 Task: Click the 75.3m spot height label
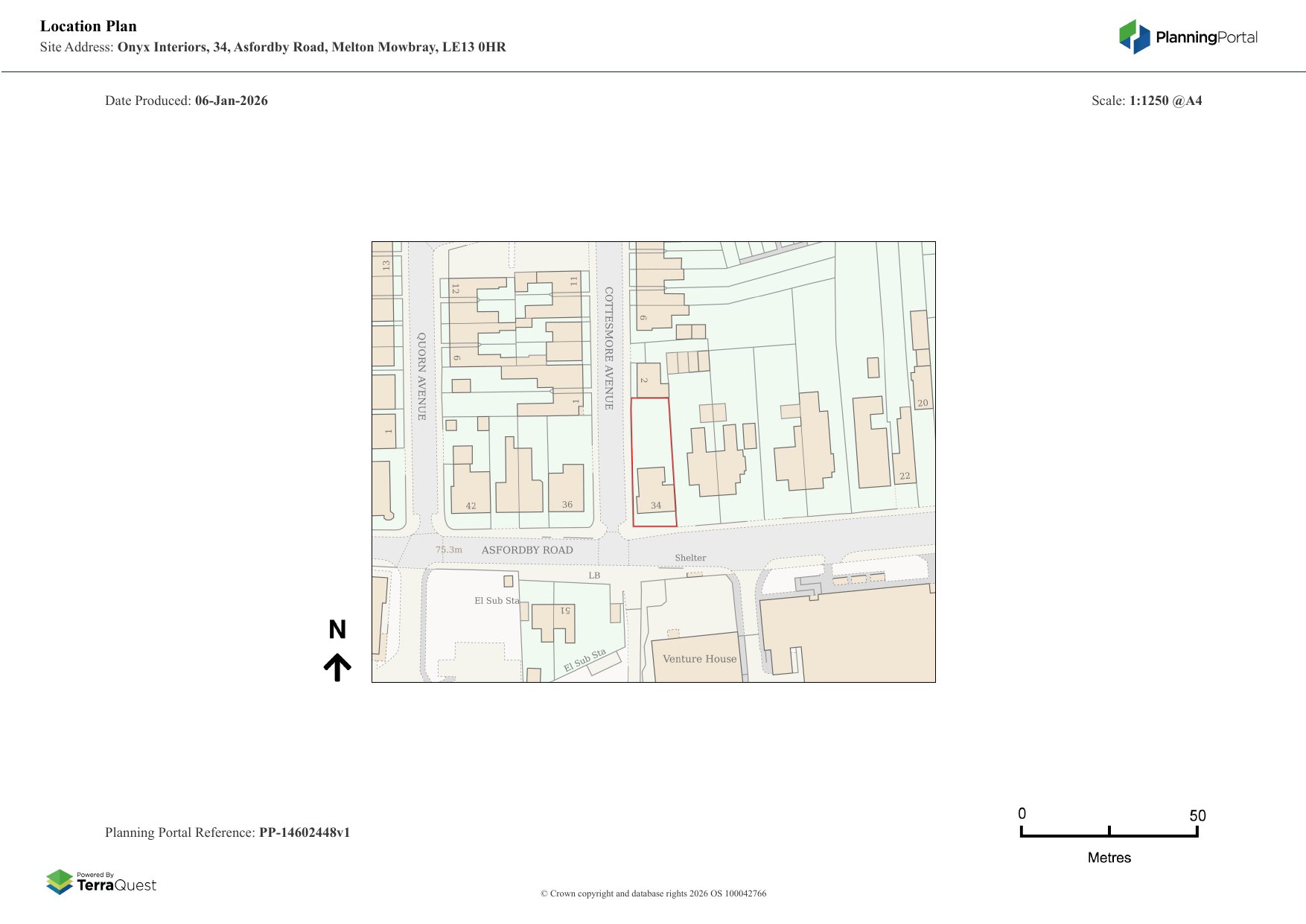tap(449, 550)
